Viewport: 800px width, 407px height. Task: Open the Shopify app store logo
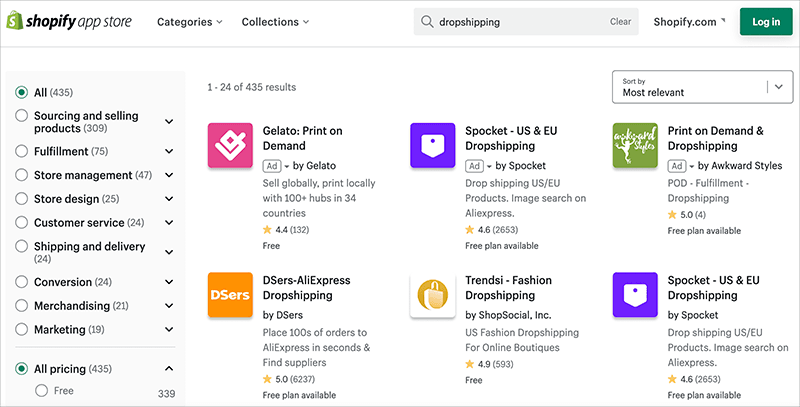point(69,21)
